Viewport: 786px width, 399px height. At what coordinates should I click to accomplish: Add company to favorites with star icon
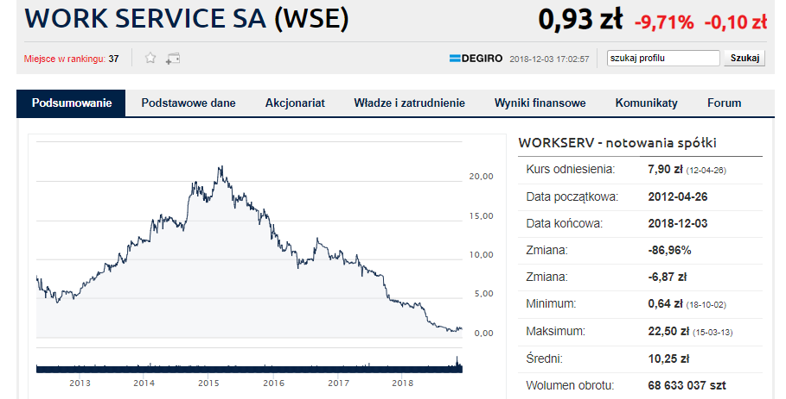(x=150, y=58)
